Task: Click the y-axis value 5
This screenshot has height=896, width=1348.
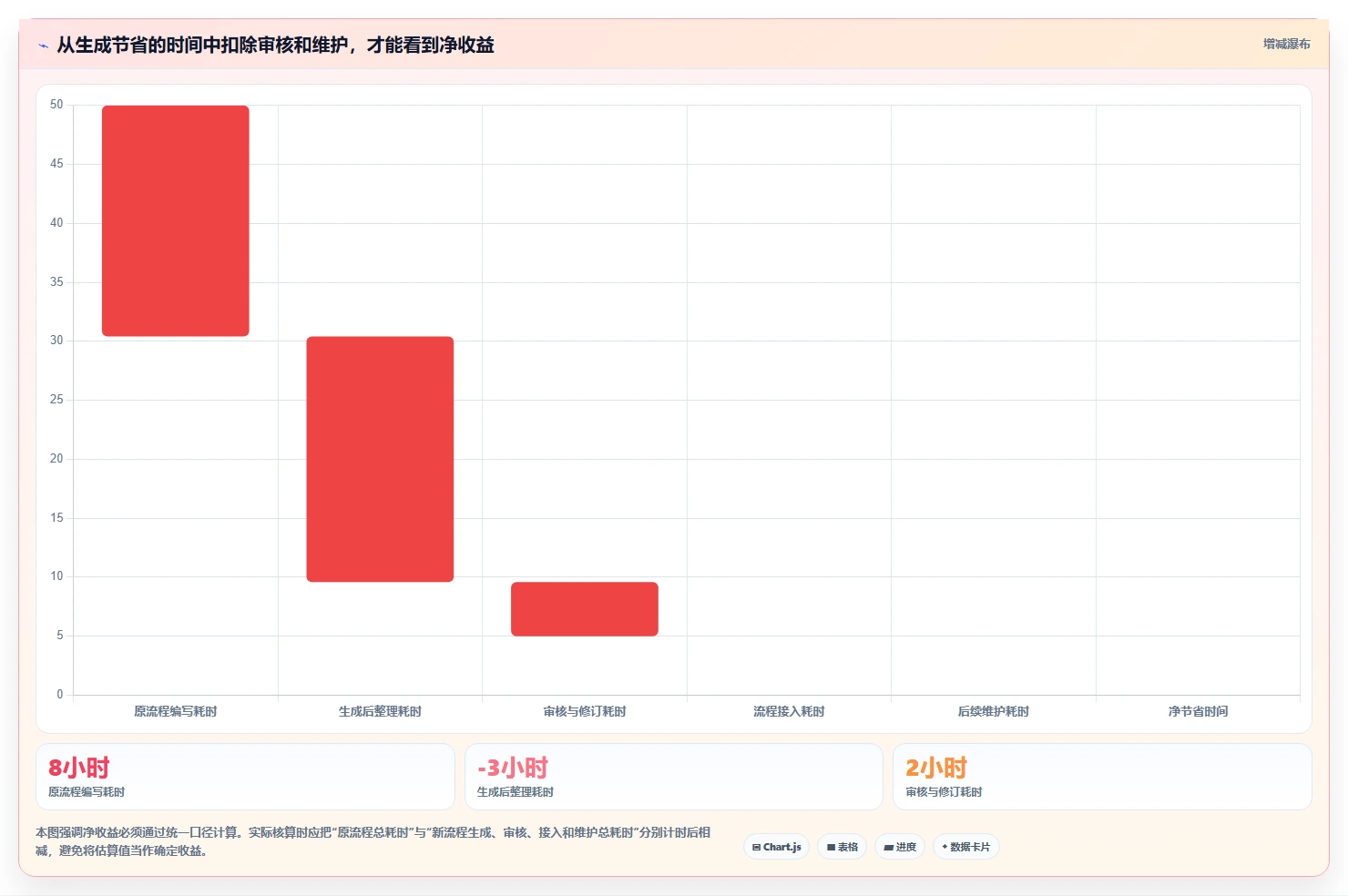Action: coord(60,636)
